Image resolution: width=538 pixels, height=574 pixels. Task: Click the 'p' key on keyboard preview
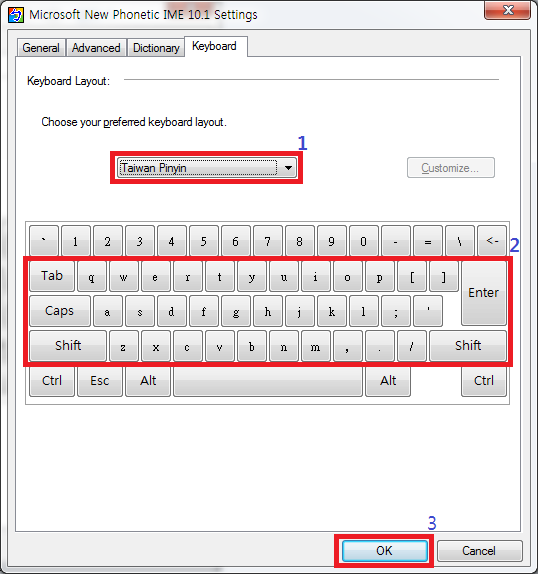[380, 276]
